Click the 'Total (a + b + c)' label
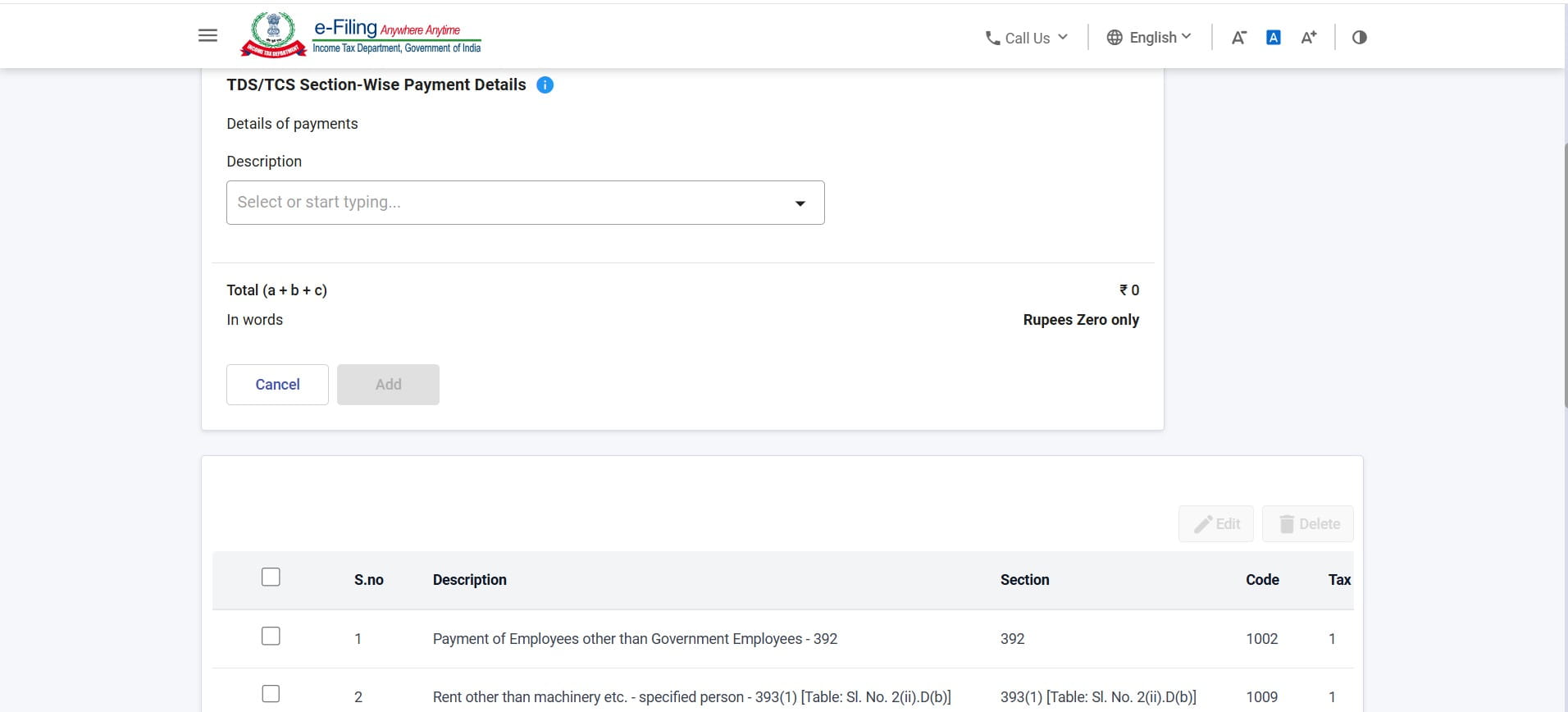Image resolution: width=1568 pixels, height=712 pixels. [276, 290]
